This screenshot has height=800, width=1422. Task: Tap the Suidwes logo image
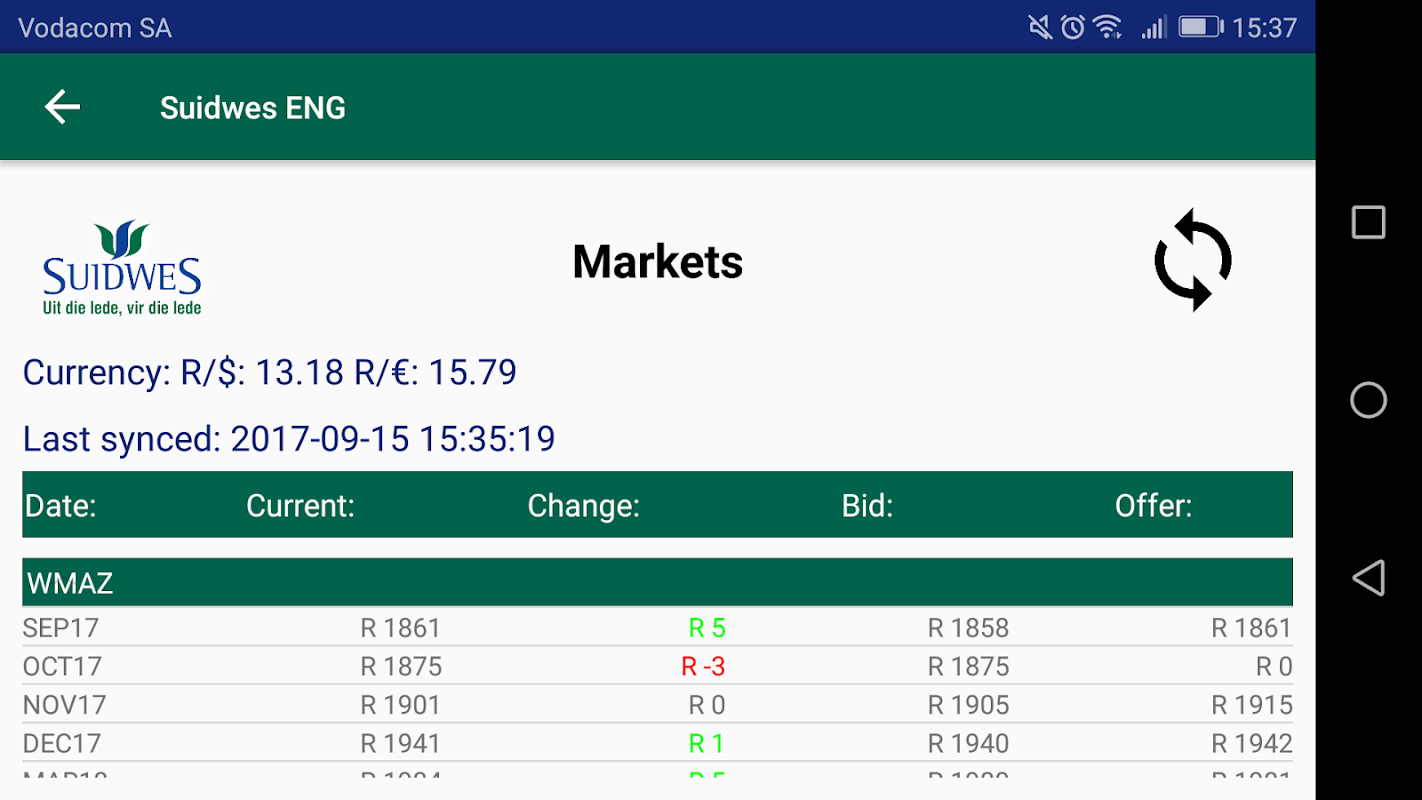tap(122, 268)
